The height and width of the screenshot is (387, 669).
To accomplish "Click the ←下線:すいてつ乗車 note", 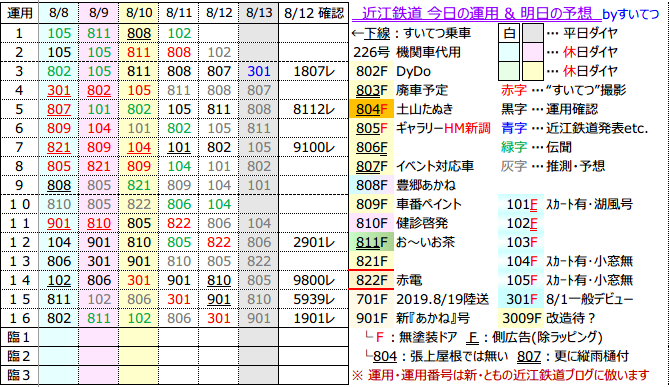I will click(x=411, y=33).
